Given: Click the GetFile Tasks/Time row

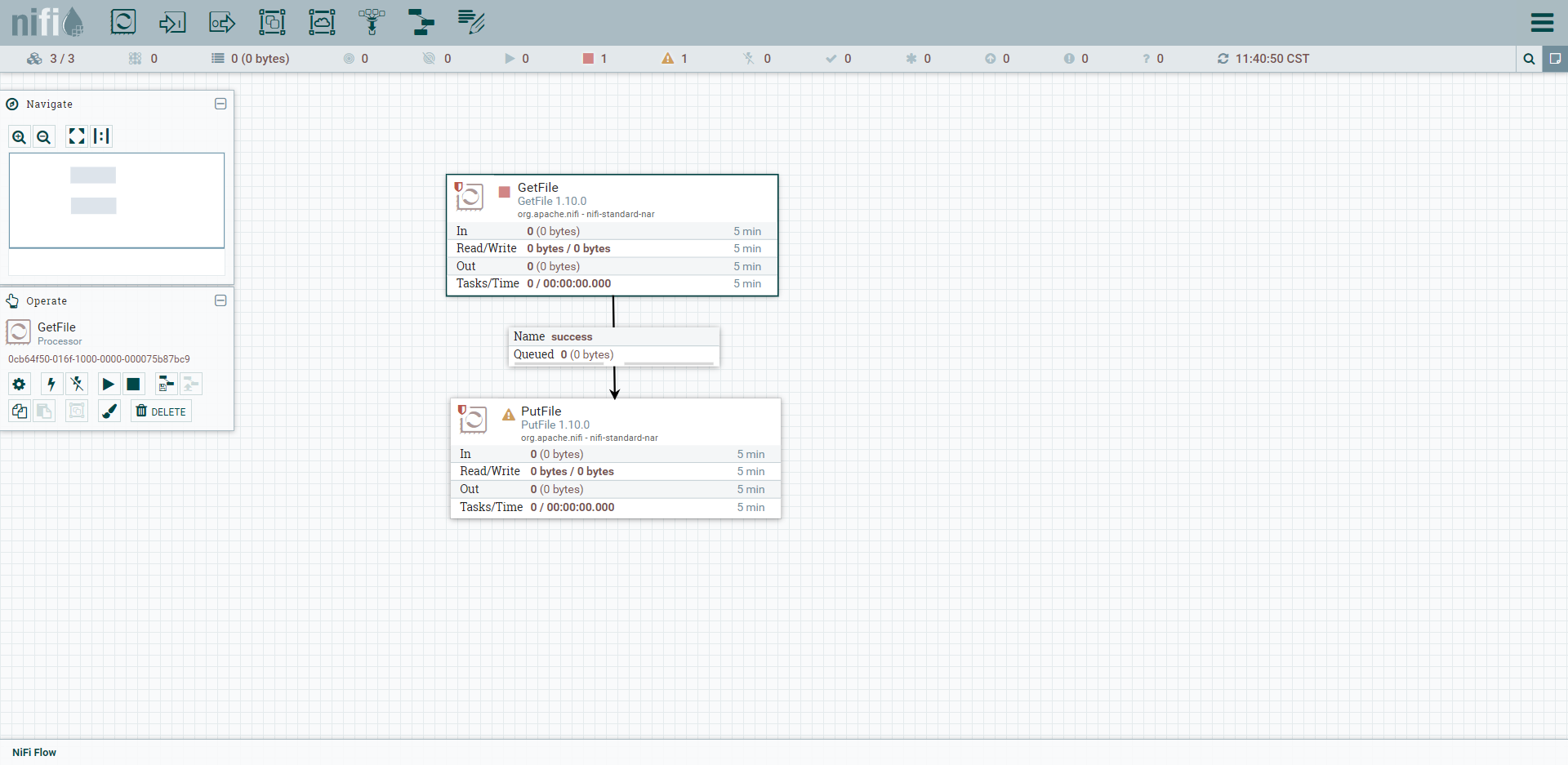Looking at the screenshot, I should point(612,284).
